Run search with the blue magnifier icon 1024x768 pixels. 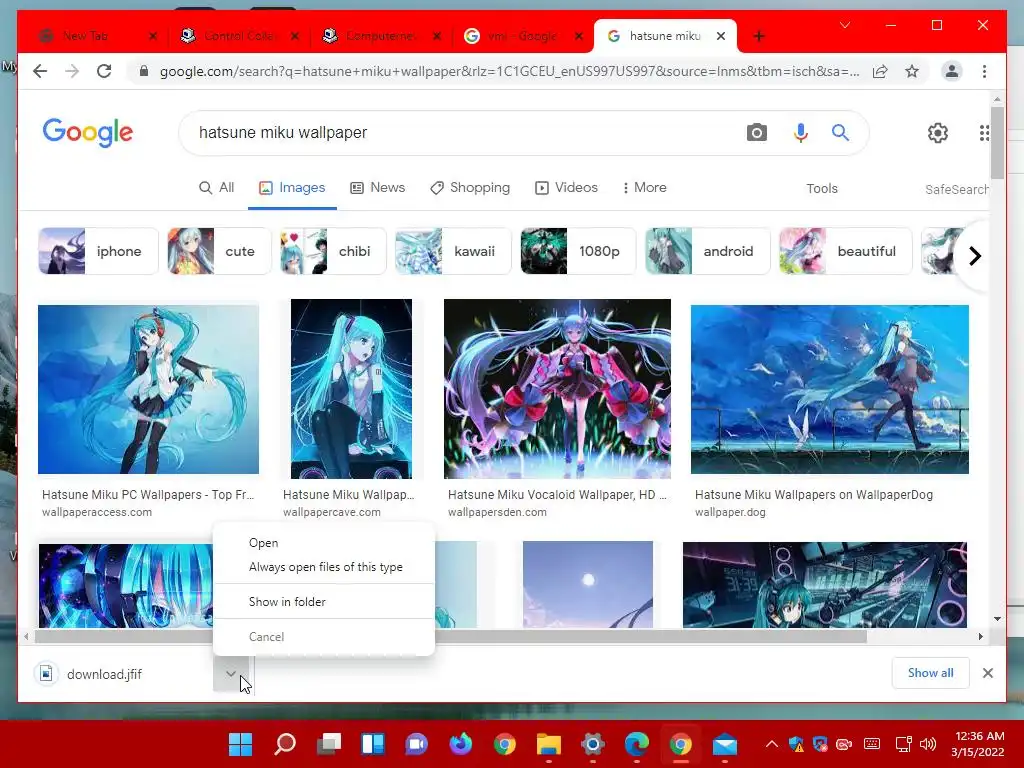(840, 133)
